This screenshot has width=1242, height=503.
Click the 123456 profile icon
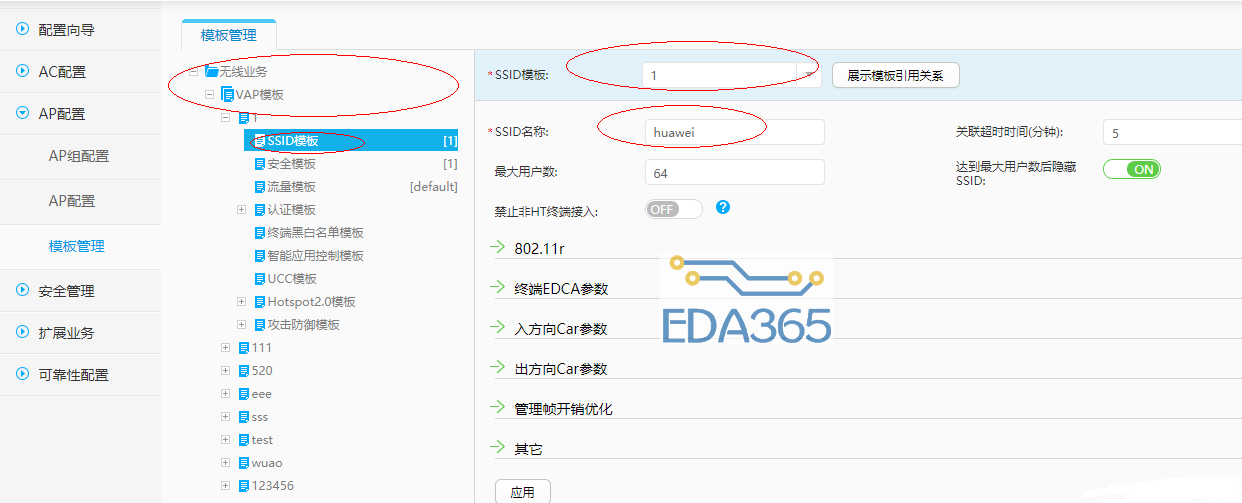[244, 486]
